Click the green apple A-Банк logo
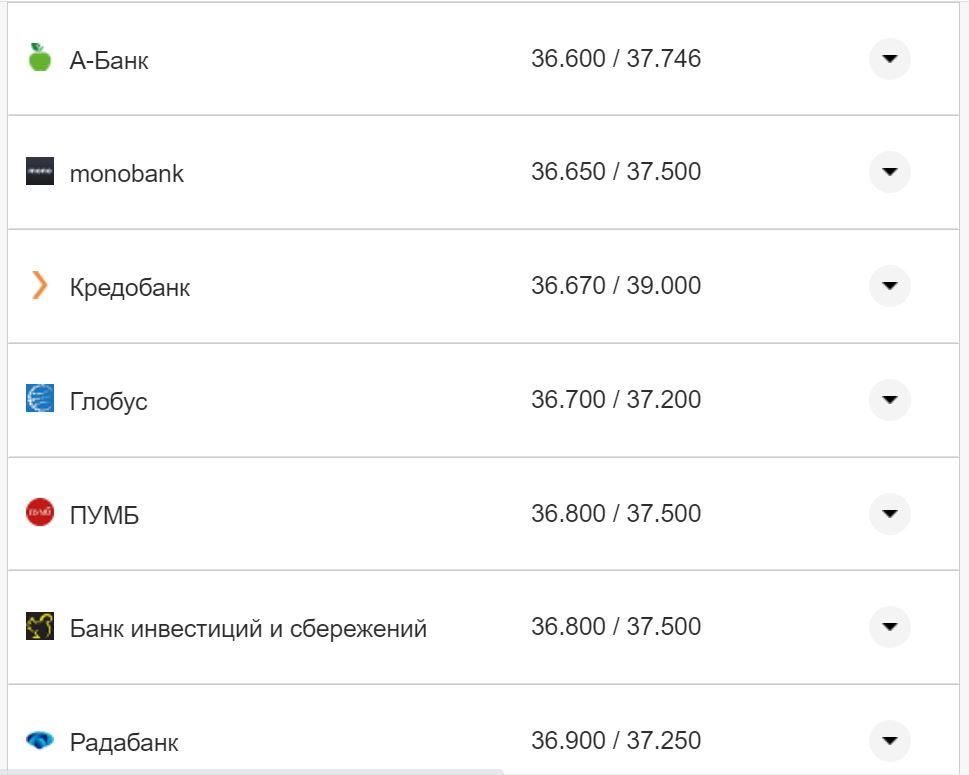The height and width of the screenshot is (775, 969). (x=40, y=58)
